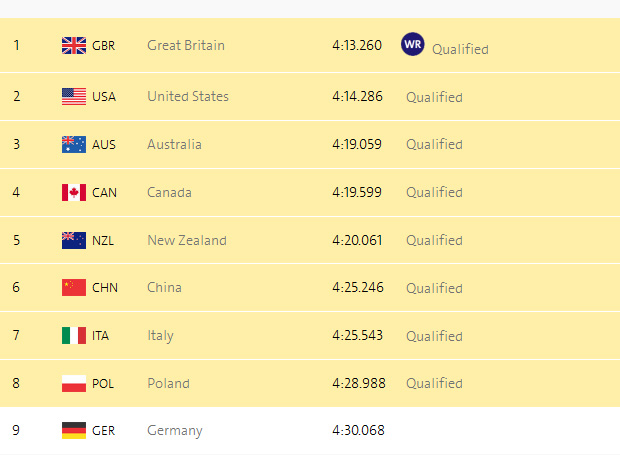Click Germany's time 4:30.068

[x=358, y=431]
